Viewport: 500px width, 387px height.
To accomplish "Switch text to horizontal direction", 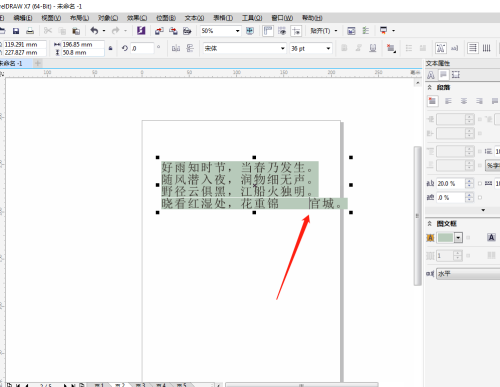I will coord(473,48).
